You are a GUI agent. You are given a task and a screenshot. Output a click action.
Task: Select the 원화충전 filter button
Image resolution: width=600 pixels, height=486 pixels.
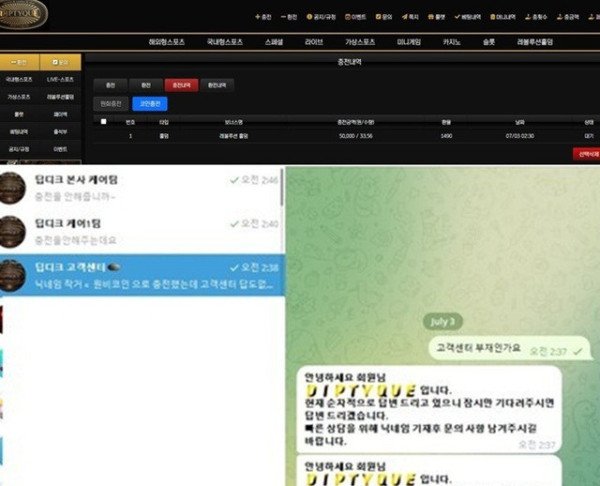coord(111,104)
